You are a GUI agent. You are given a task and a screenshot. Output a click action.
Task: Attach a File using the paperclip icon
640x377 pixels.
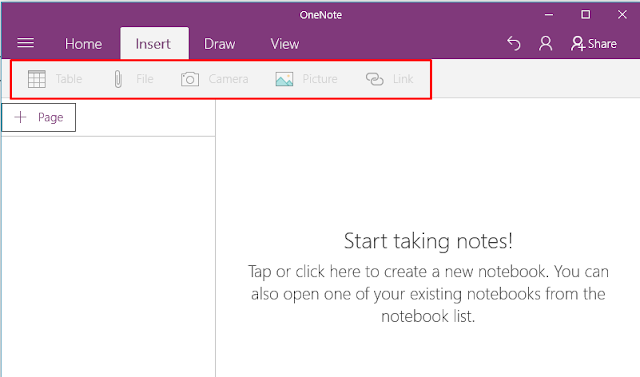coord(133,79)
